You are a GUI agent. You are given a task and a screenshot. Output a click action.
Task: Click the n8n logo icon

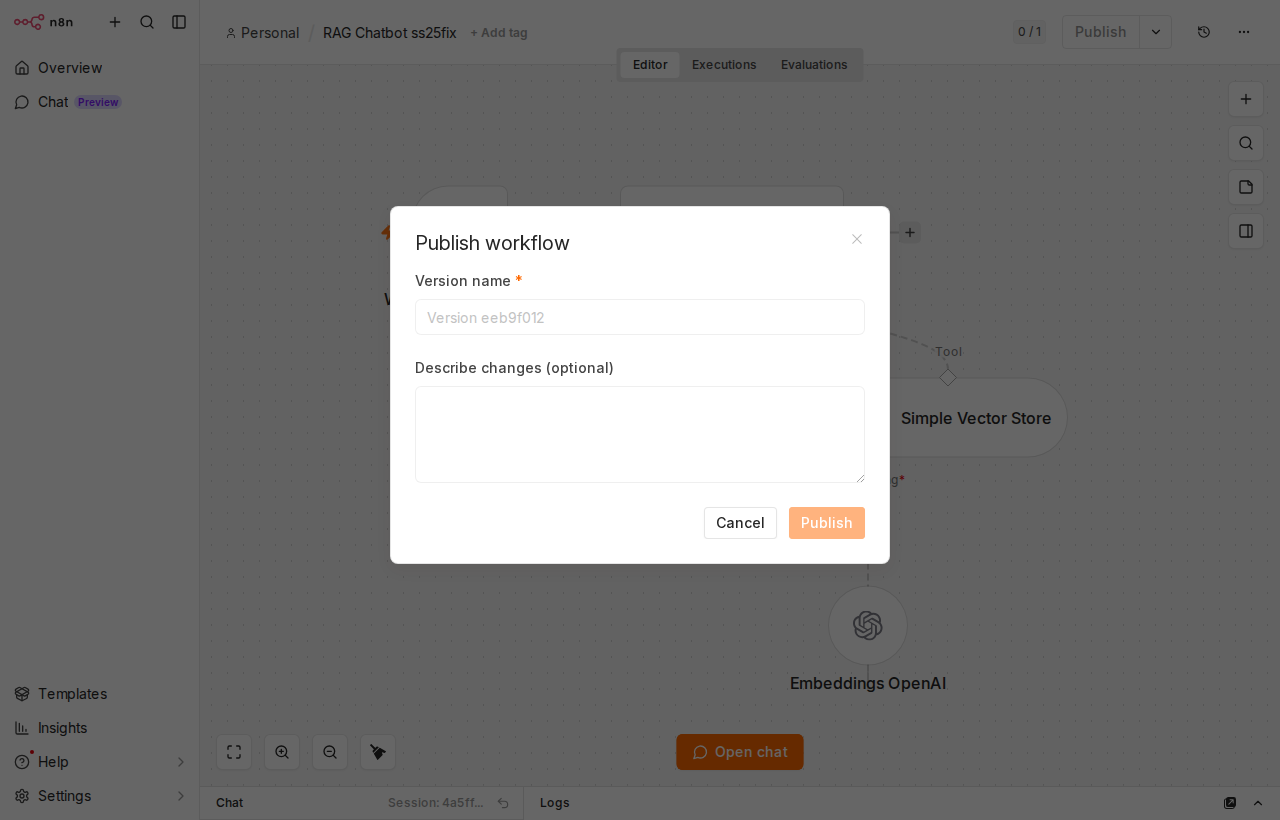pos(29,22)
